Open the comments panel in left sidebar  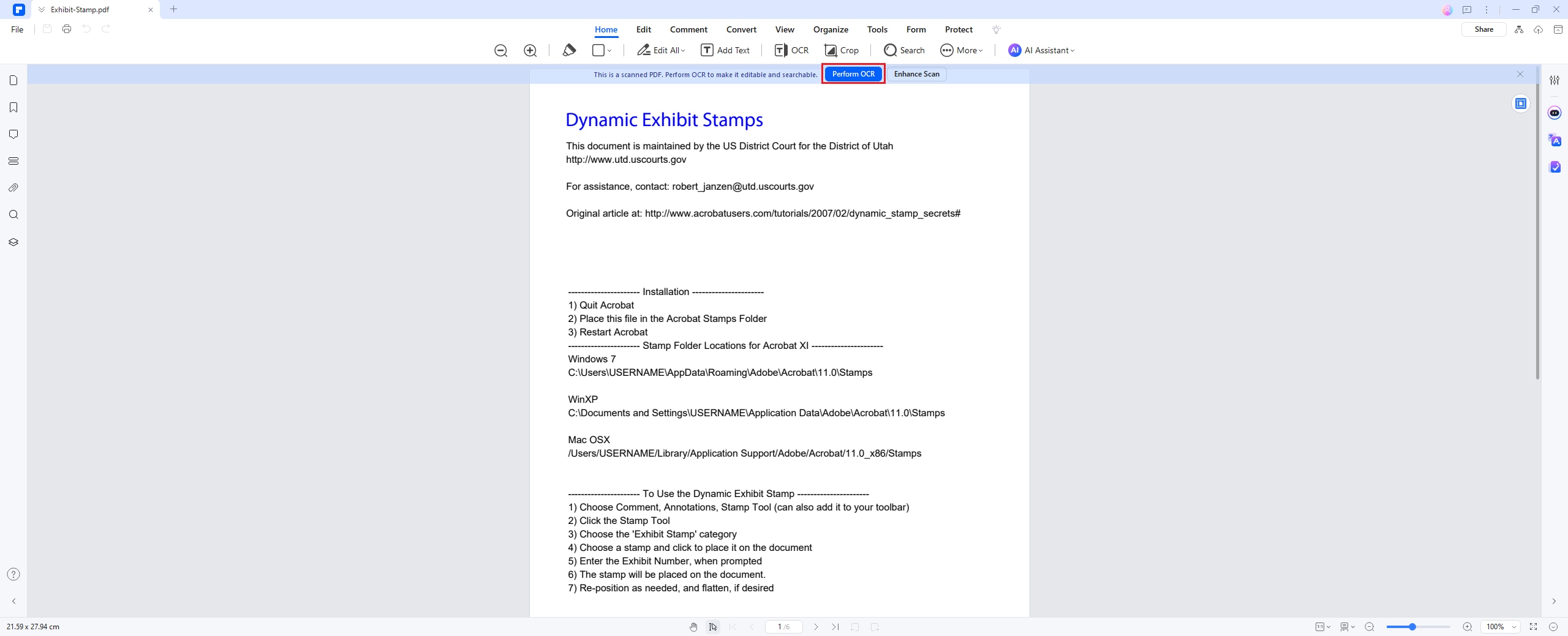(13, 134)
